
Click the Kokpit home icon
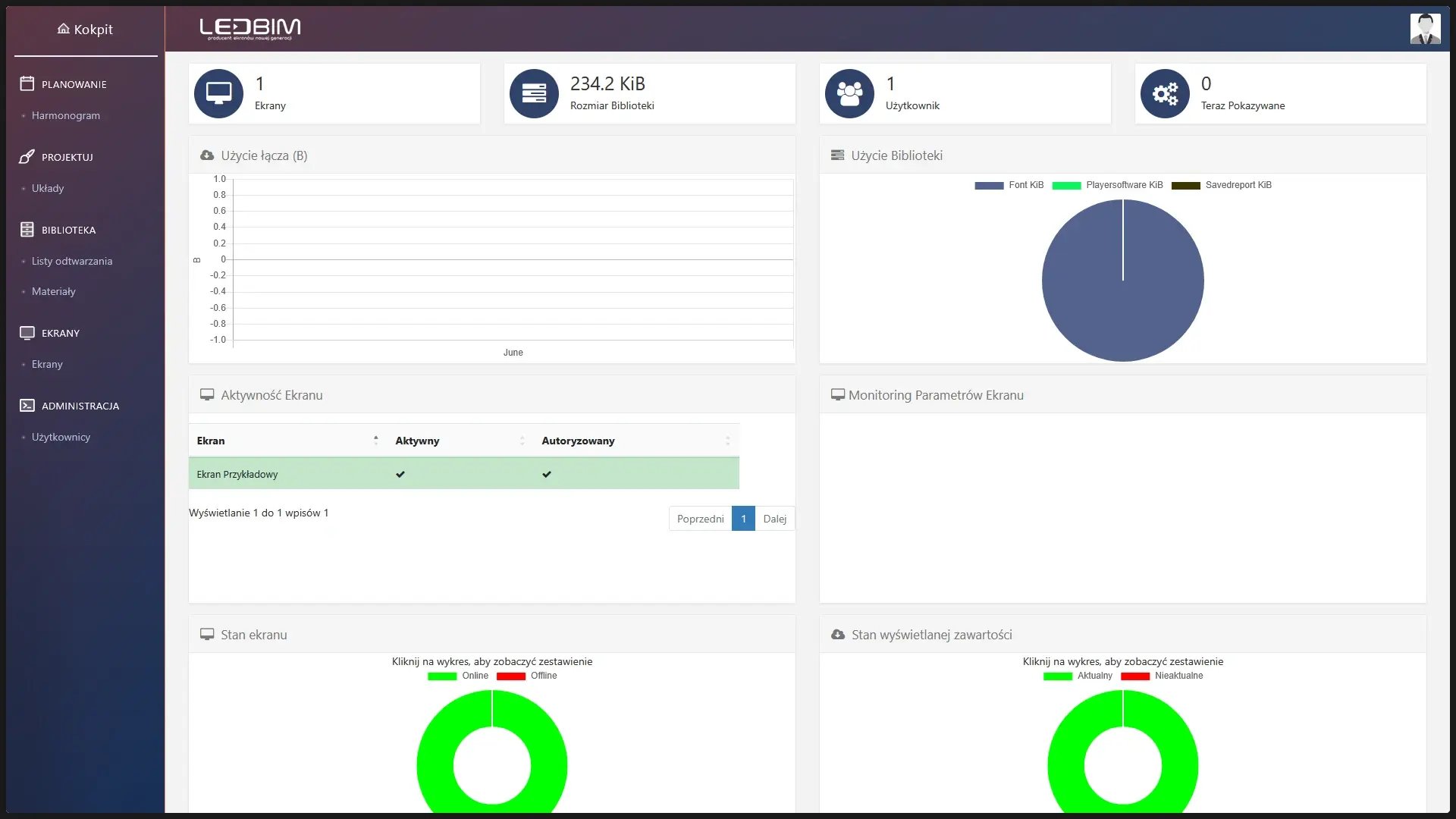63,29
